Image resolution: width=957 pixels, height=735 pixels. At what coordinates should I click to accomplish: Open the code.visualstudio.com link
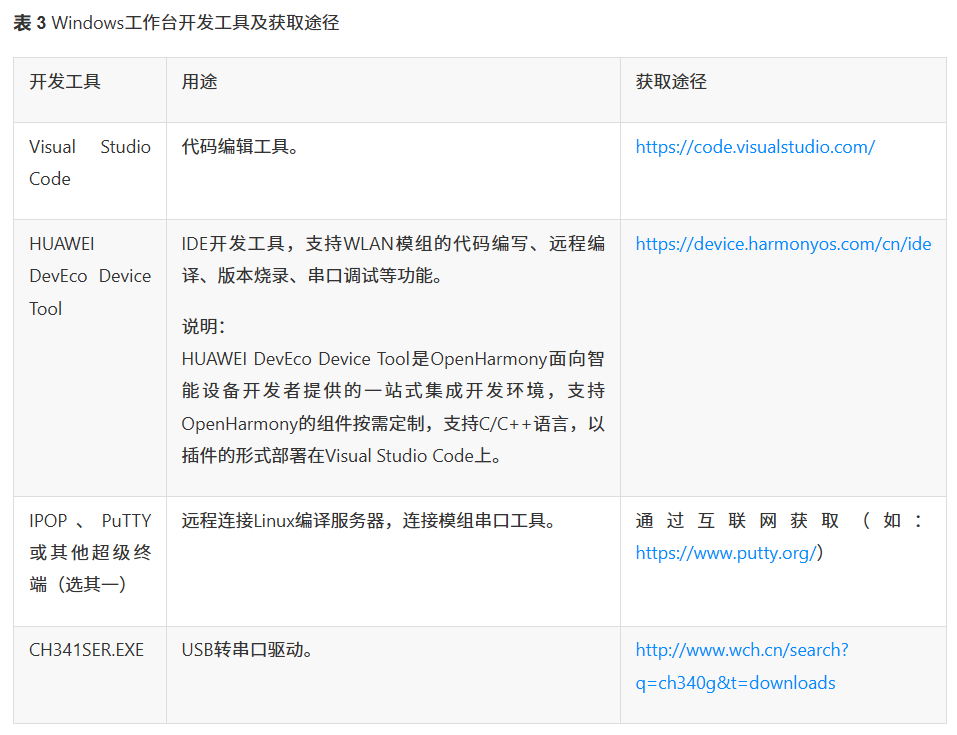click(755, 147)
